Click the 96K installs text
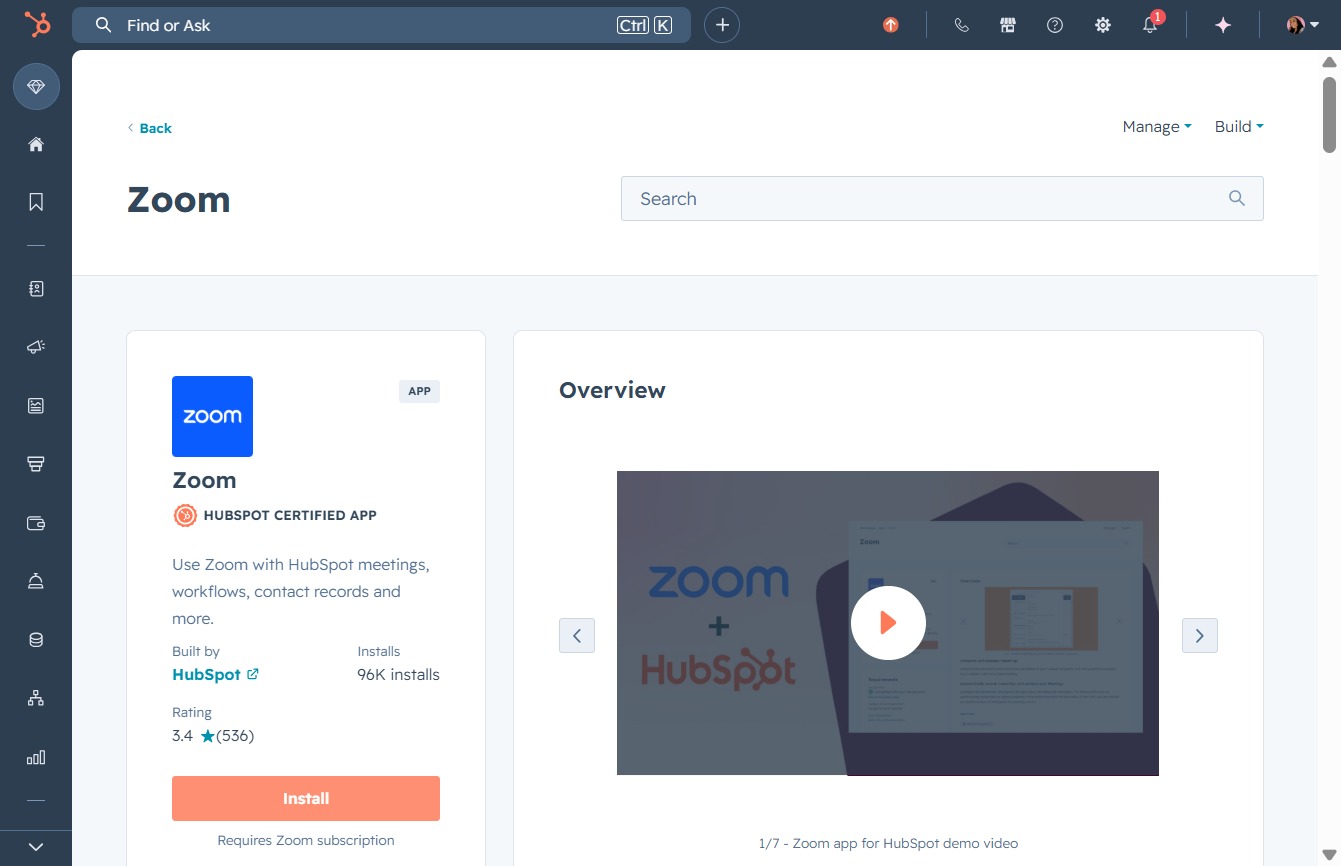The width and height of the screenshot is (1341, 866). tap(398, 674)
